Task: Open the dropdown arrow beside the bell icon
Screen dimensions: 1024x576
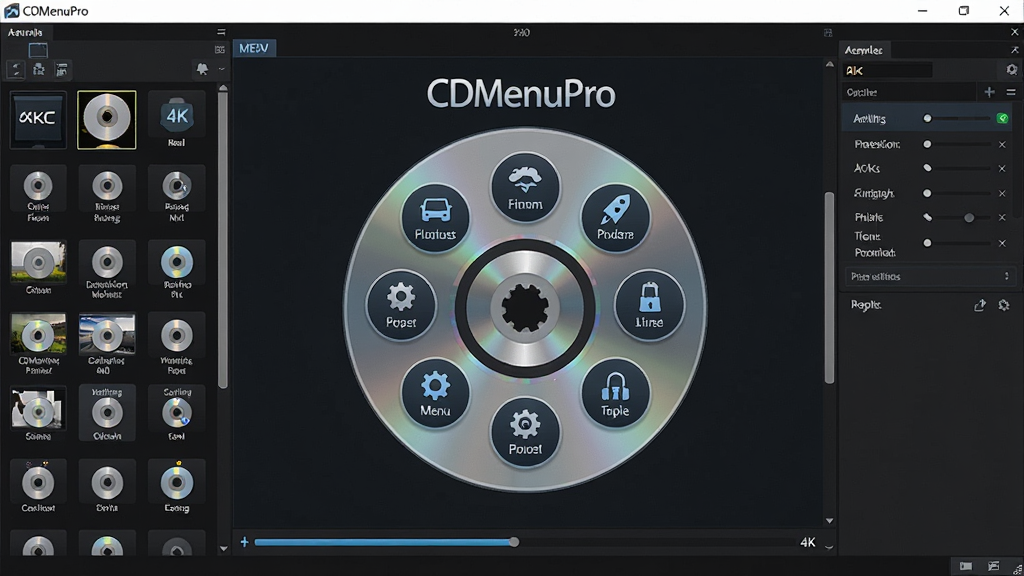Action: [221, 69]
